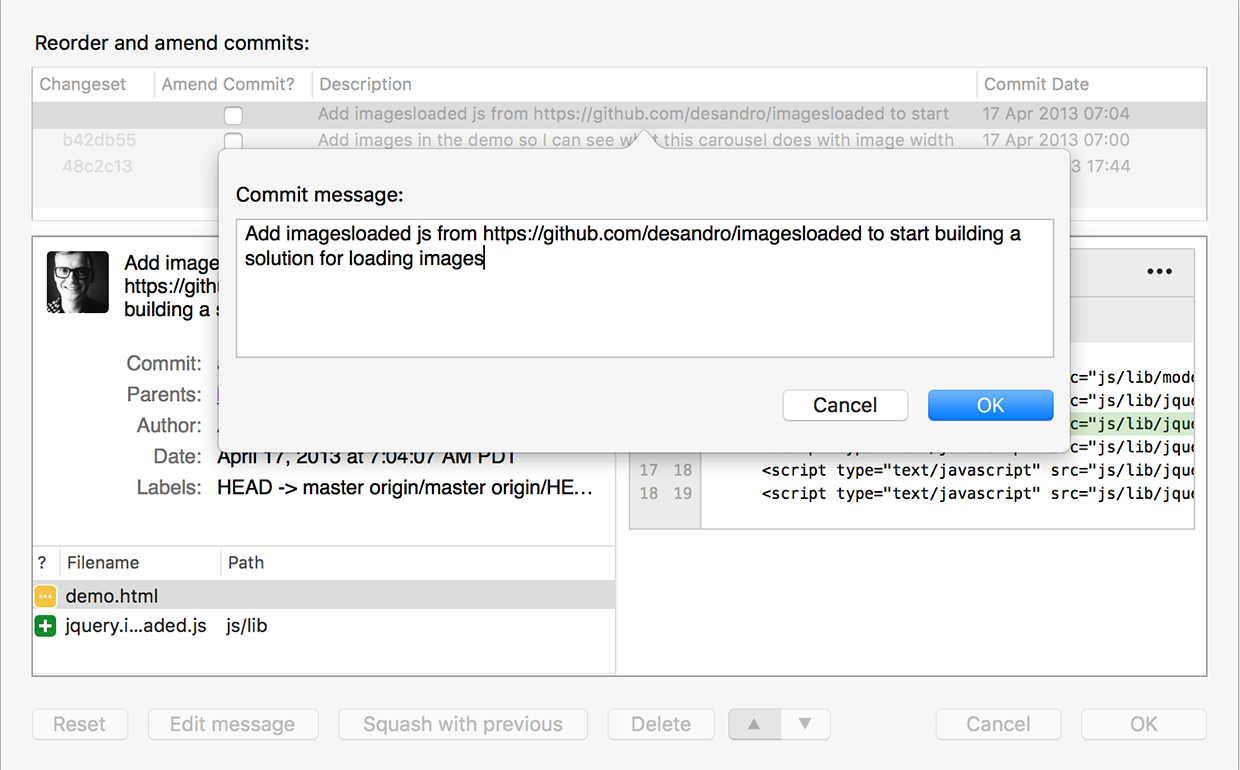The width and height of the screenshot is (1240, 770).
Task: Click the move commit up arrow
Action: click(x=754, y=724)
